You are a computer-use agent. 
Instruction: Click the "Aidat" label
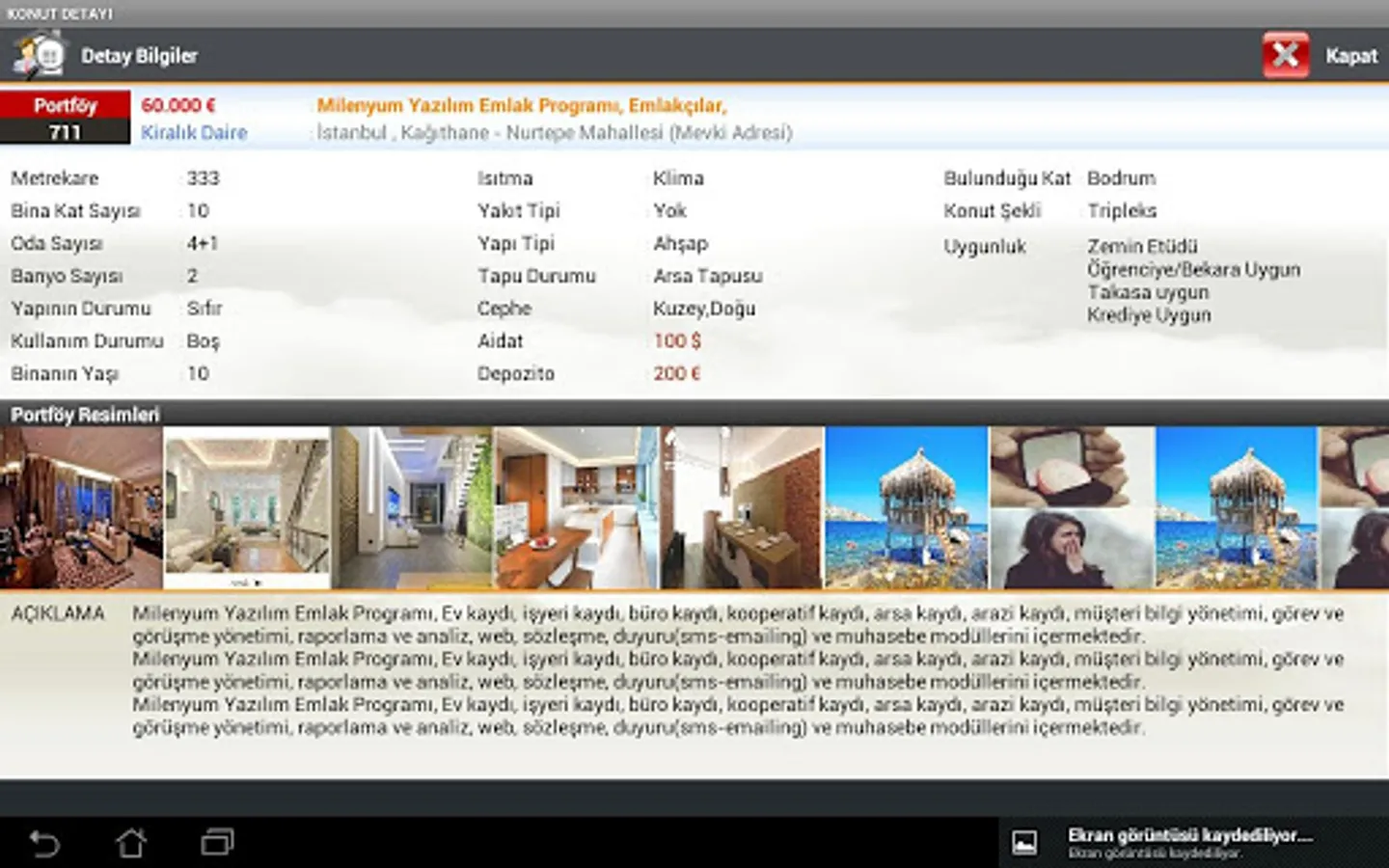pyautogui.click(x=500, y=341)
